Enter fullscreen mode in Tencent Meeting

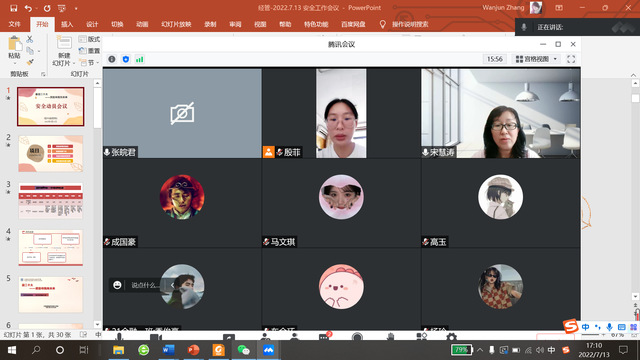(571, 59)
